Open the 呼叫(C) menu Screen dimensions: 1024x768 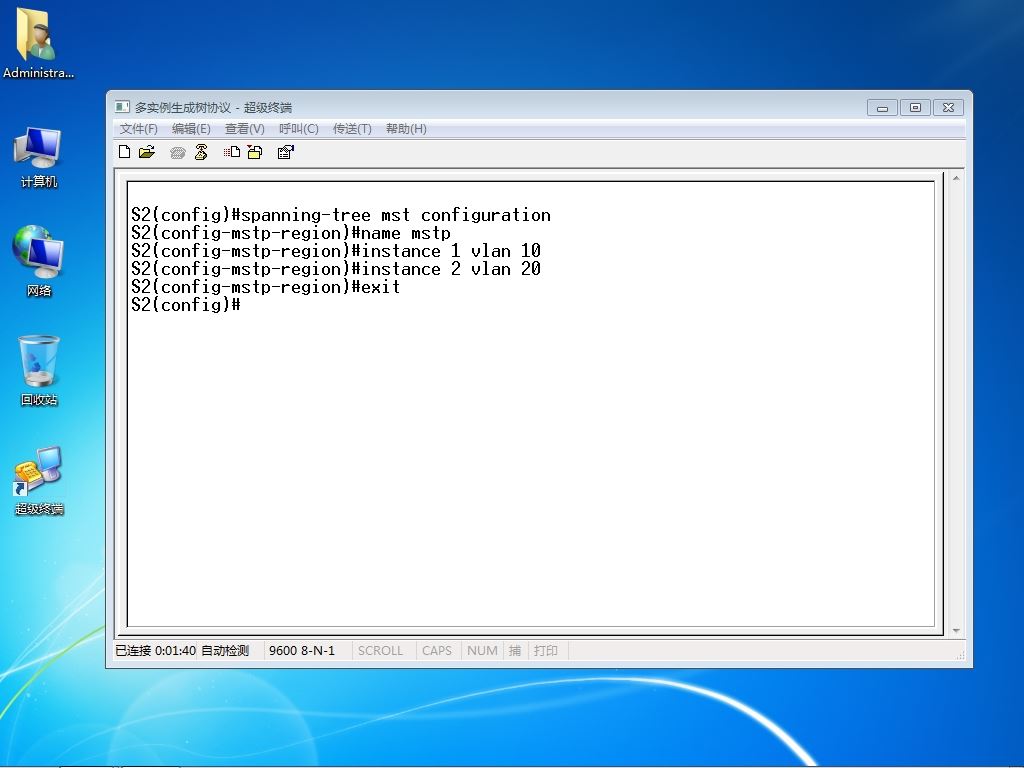click(298, 129)
